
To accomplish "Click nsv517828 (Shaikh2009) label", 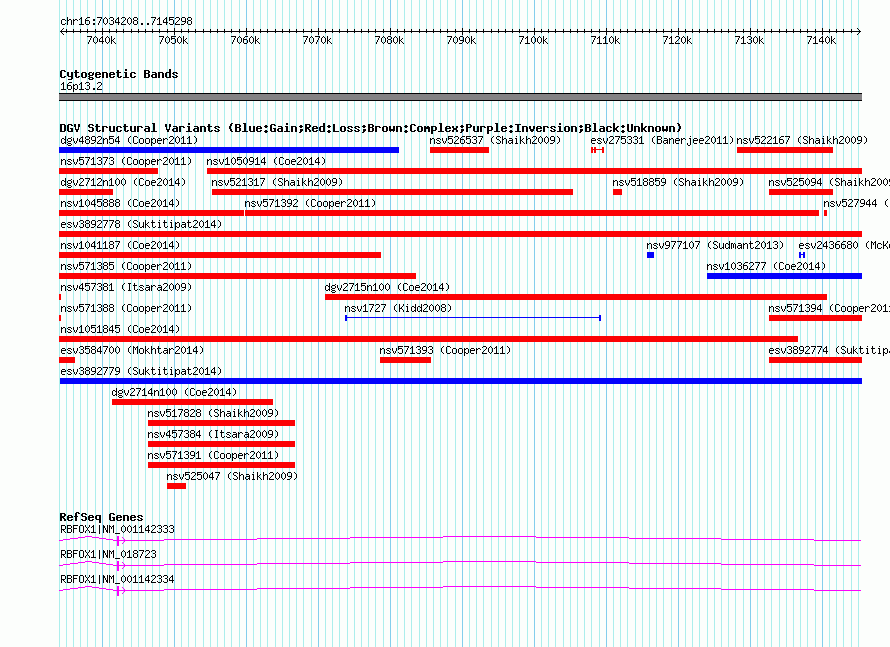I will click(x=213, y=413).
